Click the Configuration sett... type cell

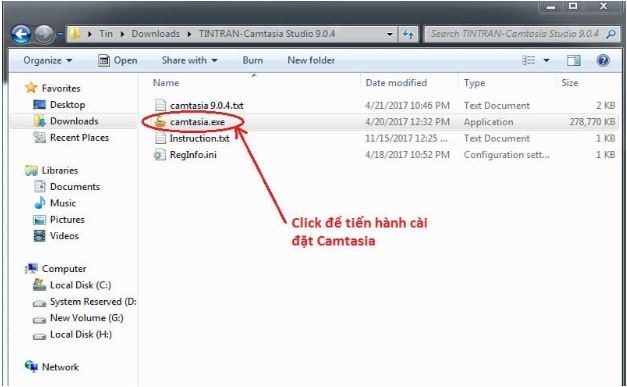click(x=506, y=155)
